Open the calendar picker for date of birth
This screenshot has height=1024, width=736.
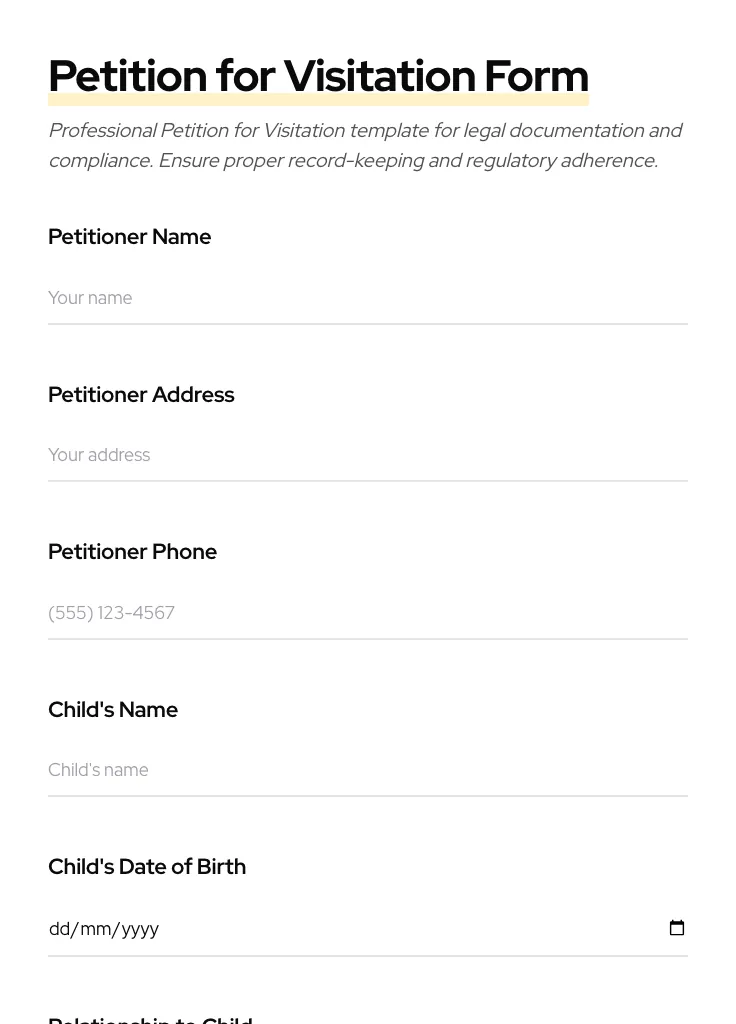[x=677, y=928]
